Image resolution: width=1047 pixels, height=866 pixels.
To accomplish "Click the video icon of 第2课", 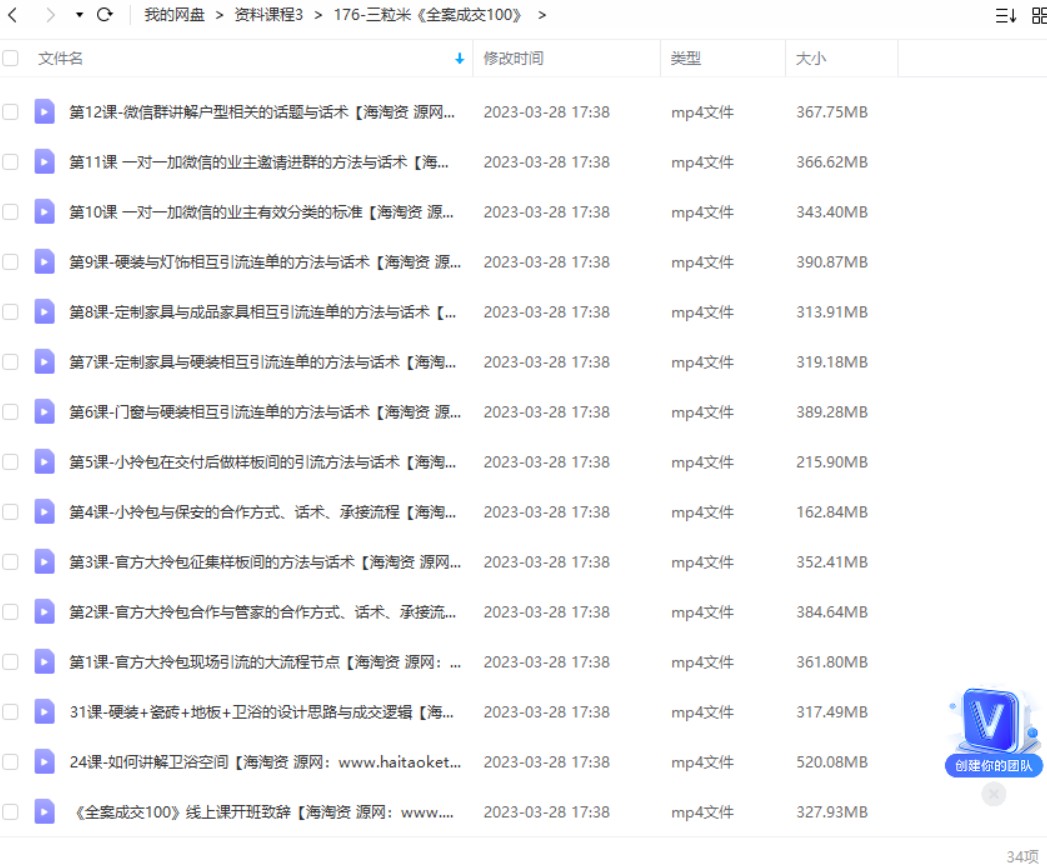I will (x=44, y=612).
